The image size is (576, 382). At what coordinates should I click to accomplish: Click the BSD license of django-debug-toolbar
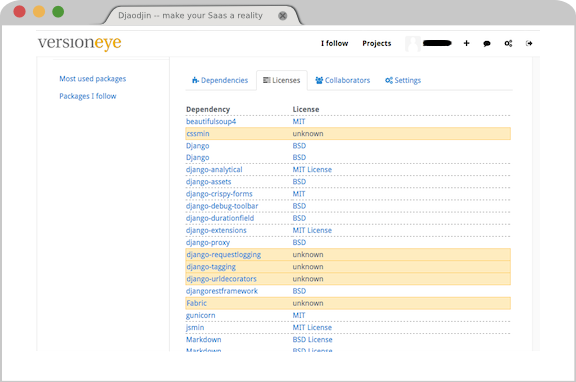point(299,206)
